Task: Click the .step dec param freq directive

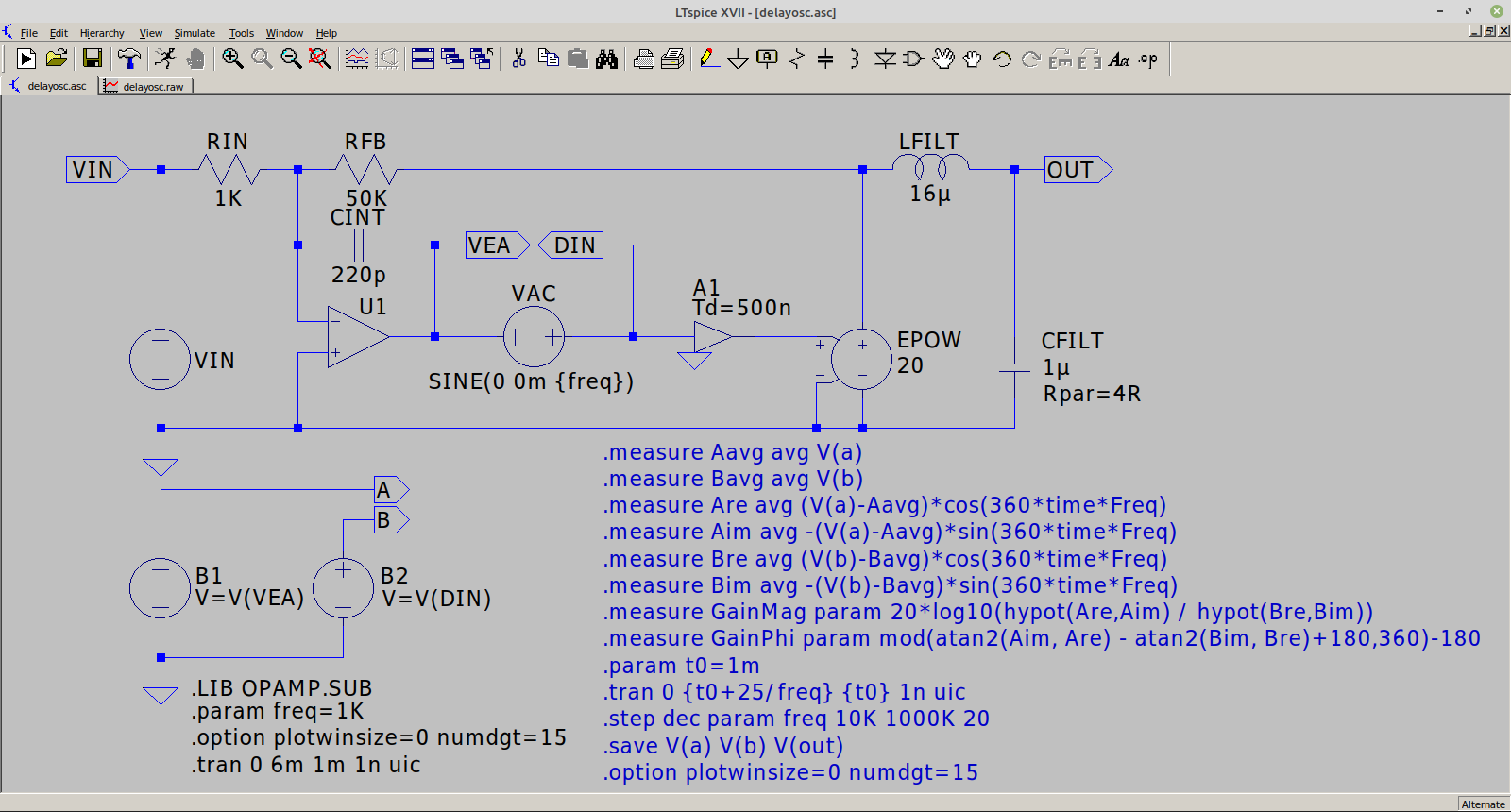Action: click(797, 719)
